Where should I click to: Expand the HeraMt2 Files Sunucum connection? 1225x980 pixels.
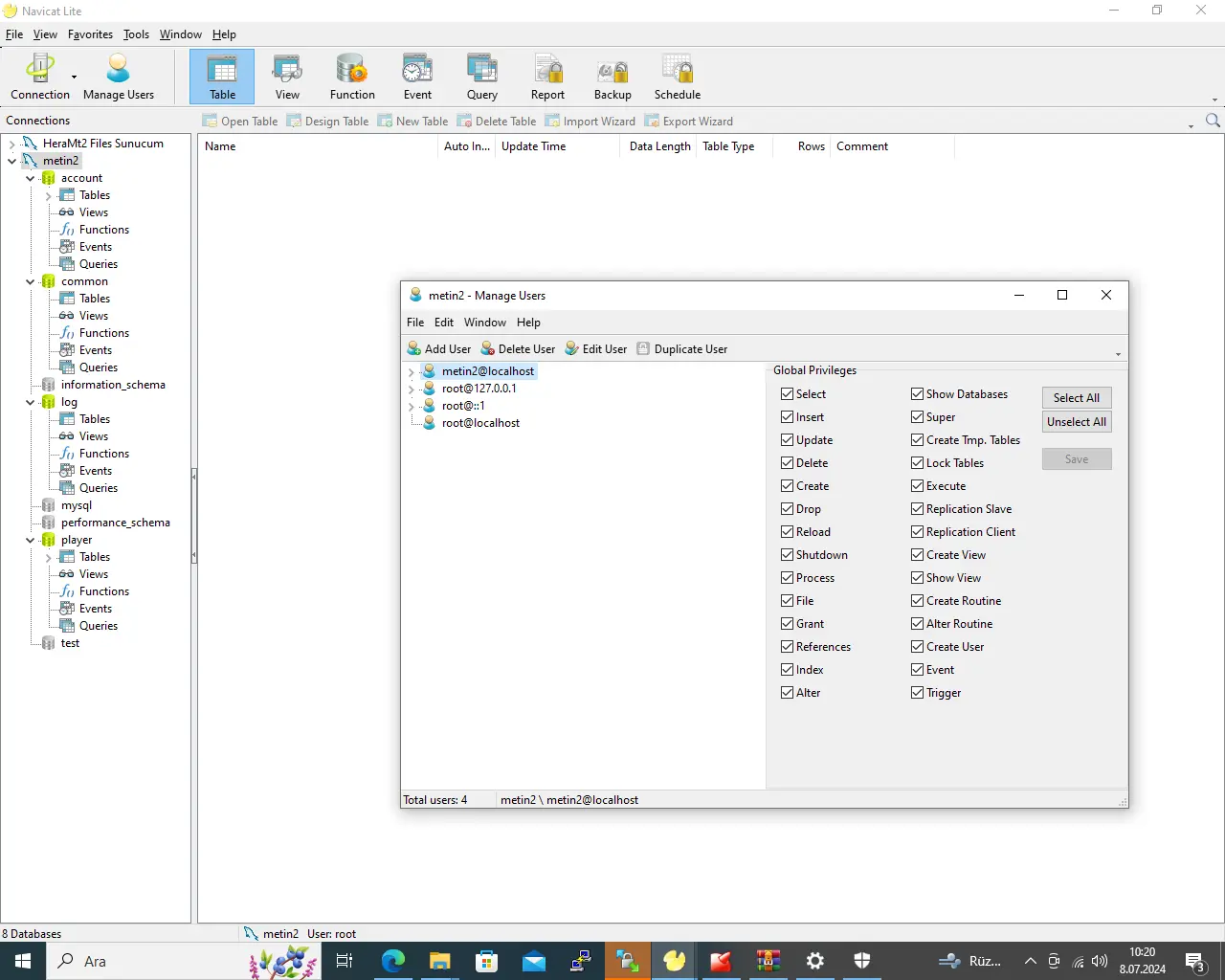[12, 145]
